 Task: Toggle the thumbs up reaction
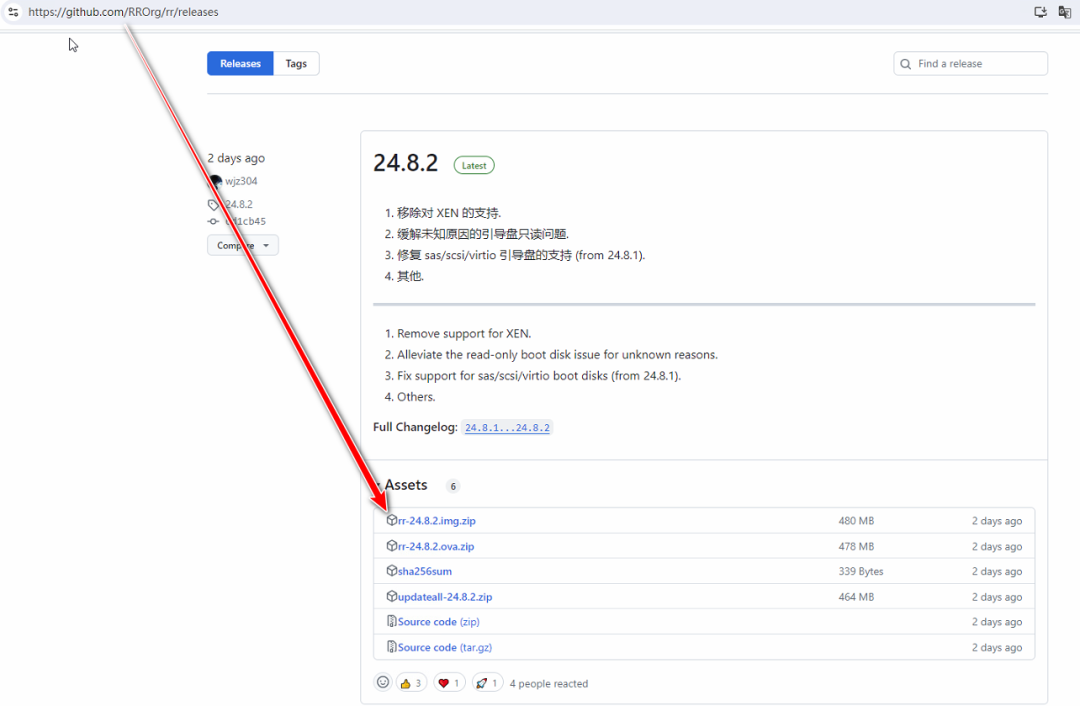coord(411,683)
